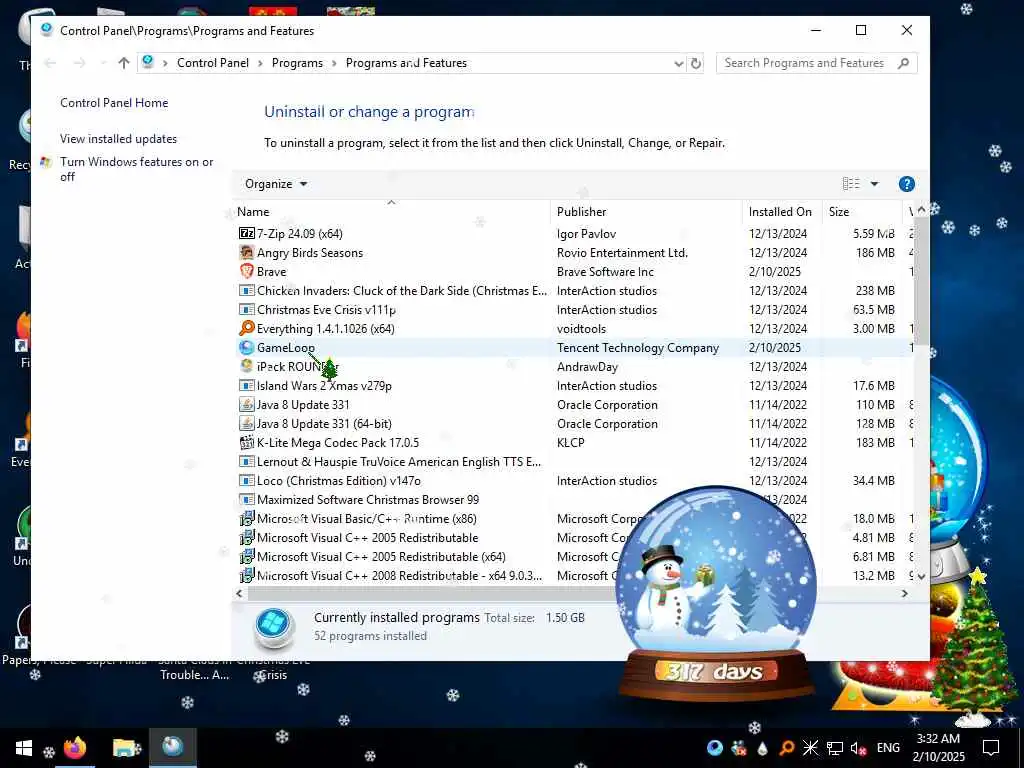This screenshot has width=1024, height=768.
Task: Navigate to Programs breadcrumb
Action: [x=297, y=63]
